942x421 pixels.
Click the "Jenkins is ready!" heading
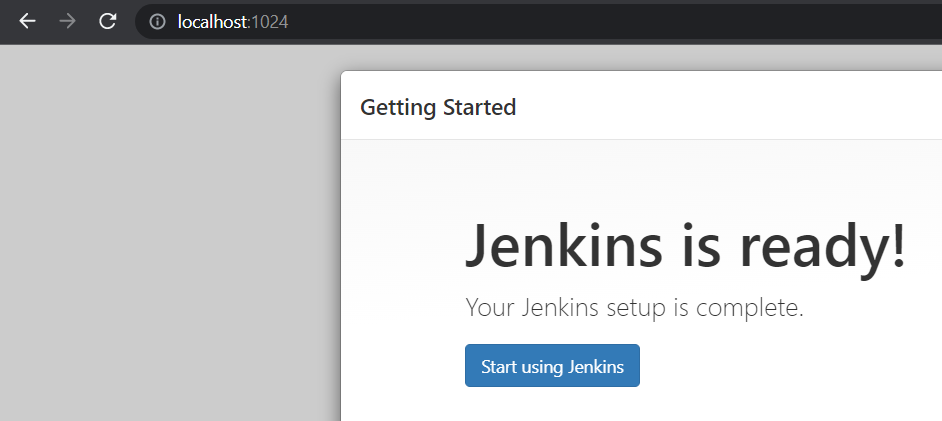click(686, 246)
